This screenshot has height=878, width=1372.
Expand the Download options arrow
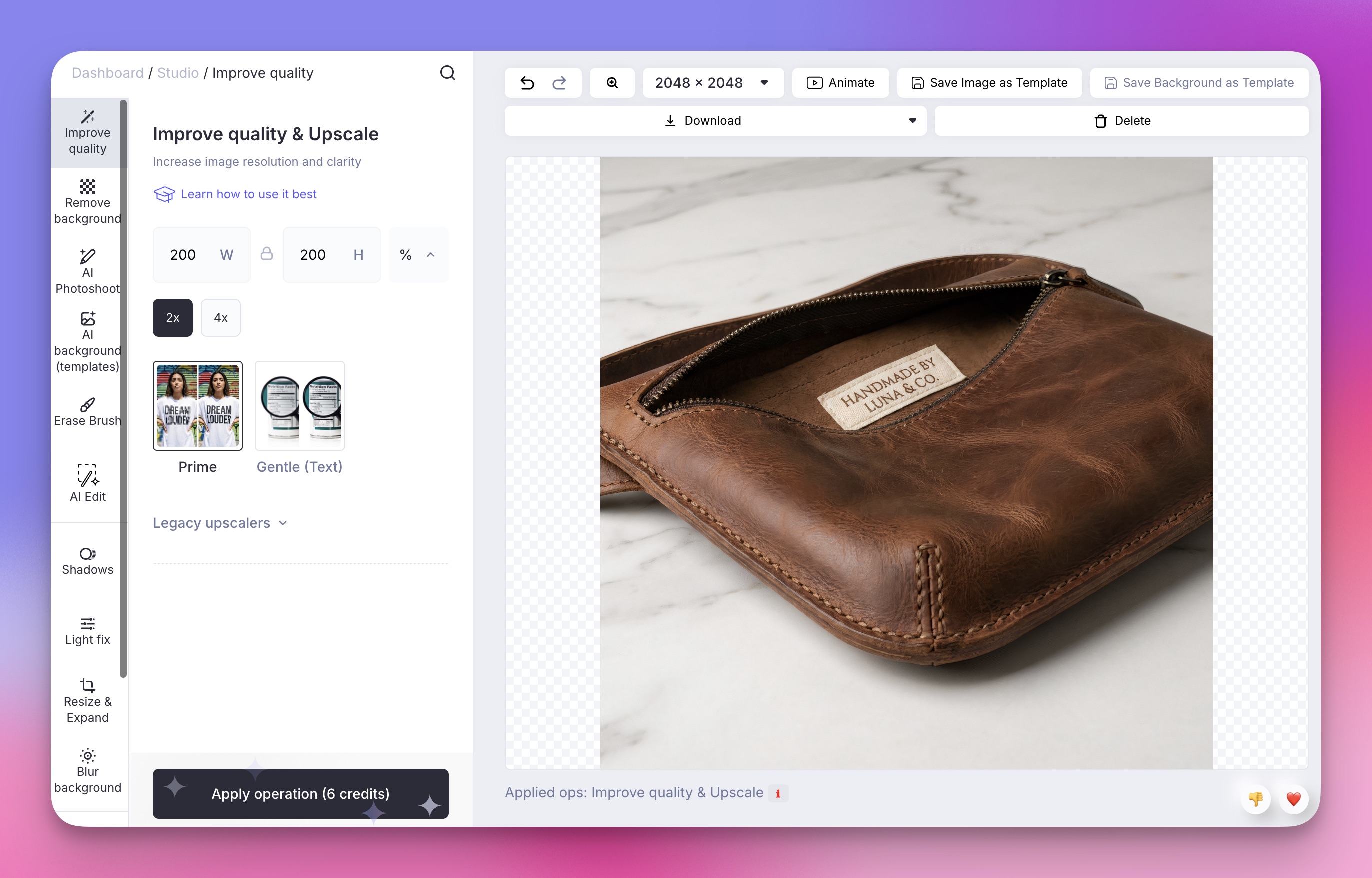pyautogui.click(x=912, y=121)
